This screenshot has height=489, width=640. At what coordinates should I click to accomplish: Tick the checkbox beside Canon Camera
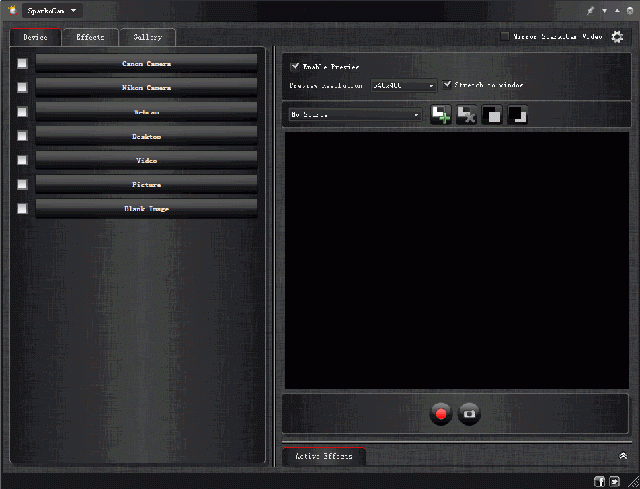pos(22,63)
